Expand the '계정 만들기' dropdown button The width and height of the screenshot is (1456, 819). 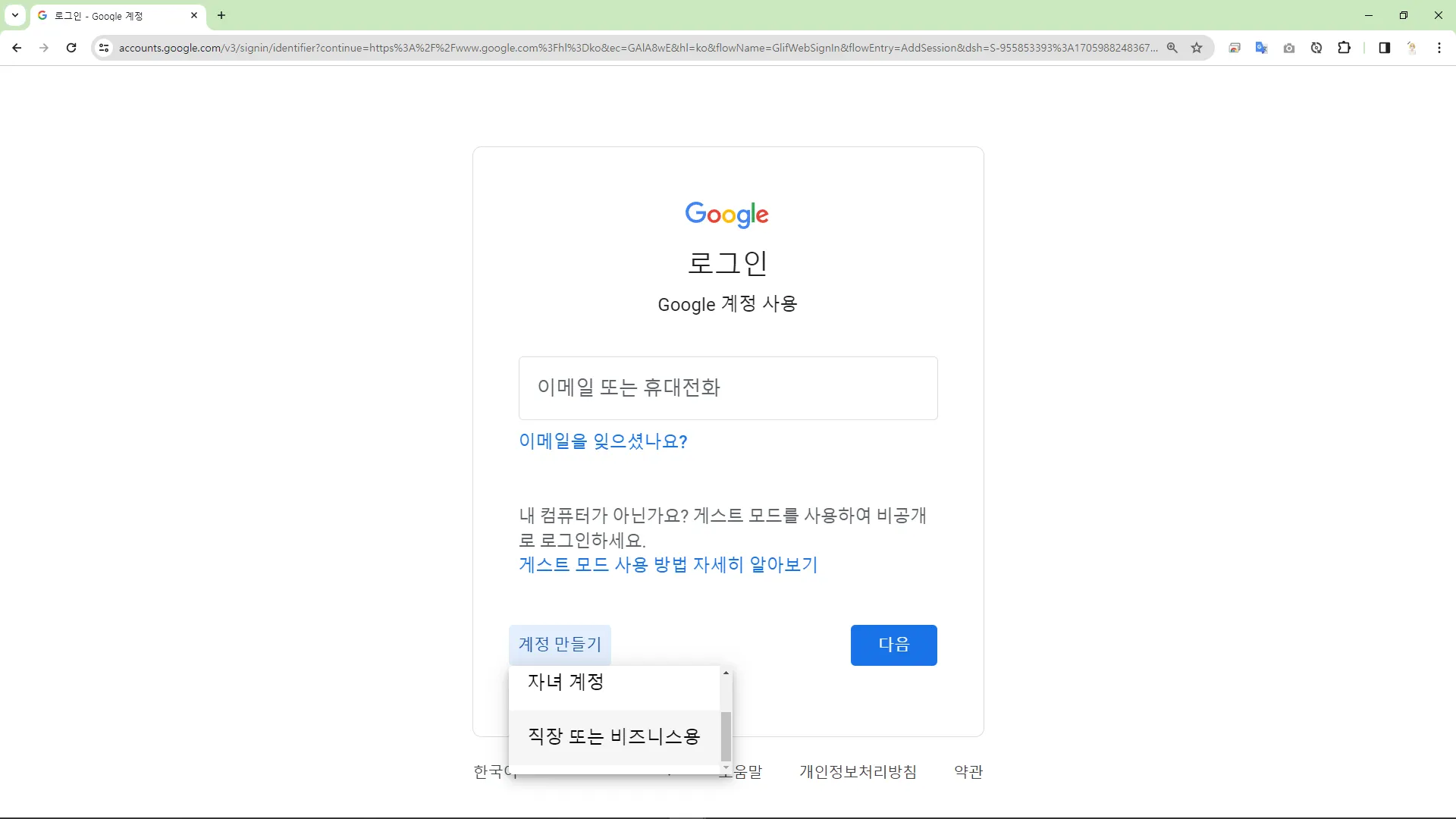560,645
